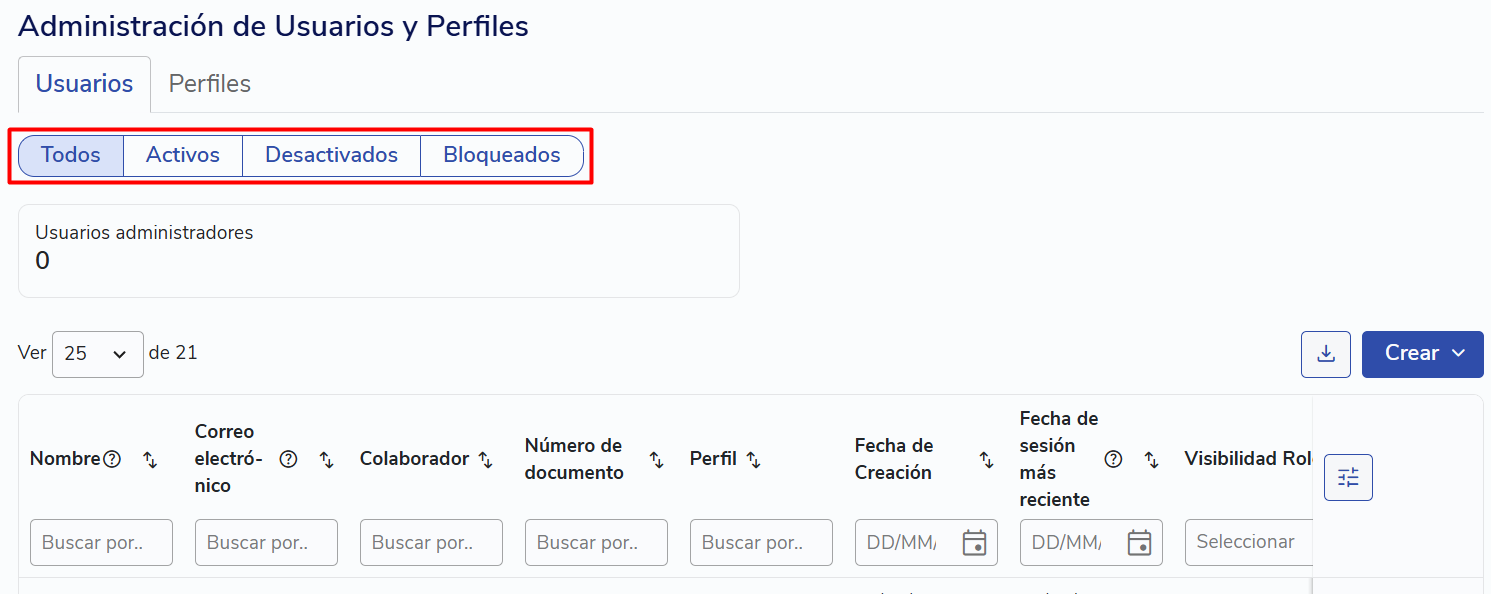Filter users by Activos
This screenshot has width=1491, height=594.
(x=183, y=156)
